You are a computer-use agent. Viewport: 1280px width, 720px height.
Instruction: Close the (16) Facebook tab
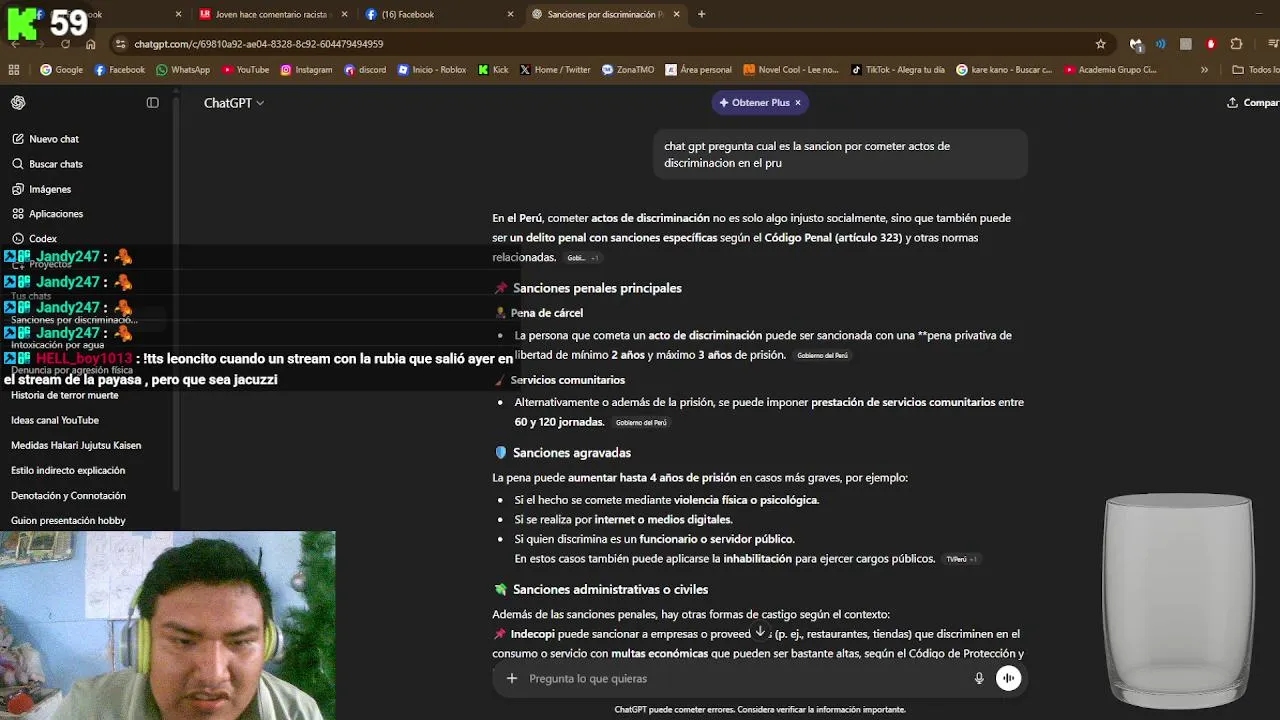click(x=510, y=14)
